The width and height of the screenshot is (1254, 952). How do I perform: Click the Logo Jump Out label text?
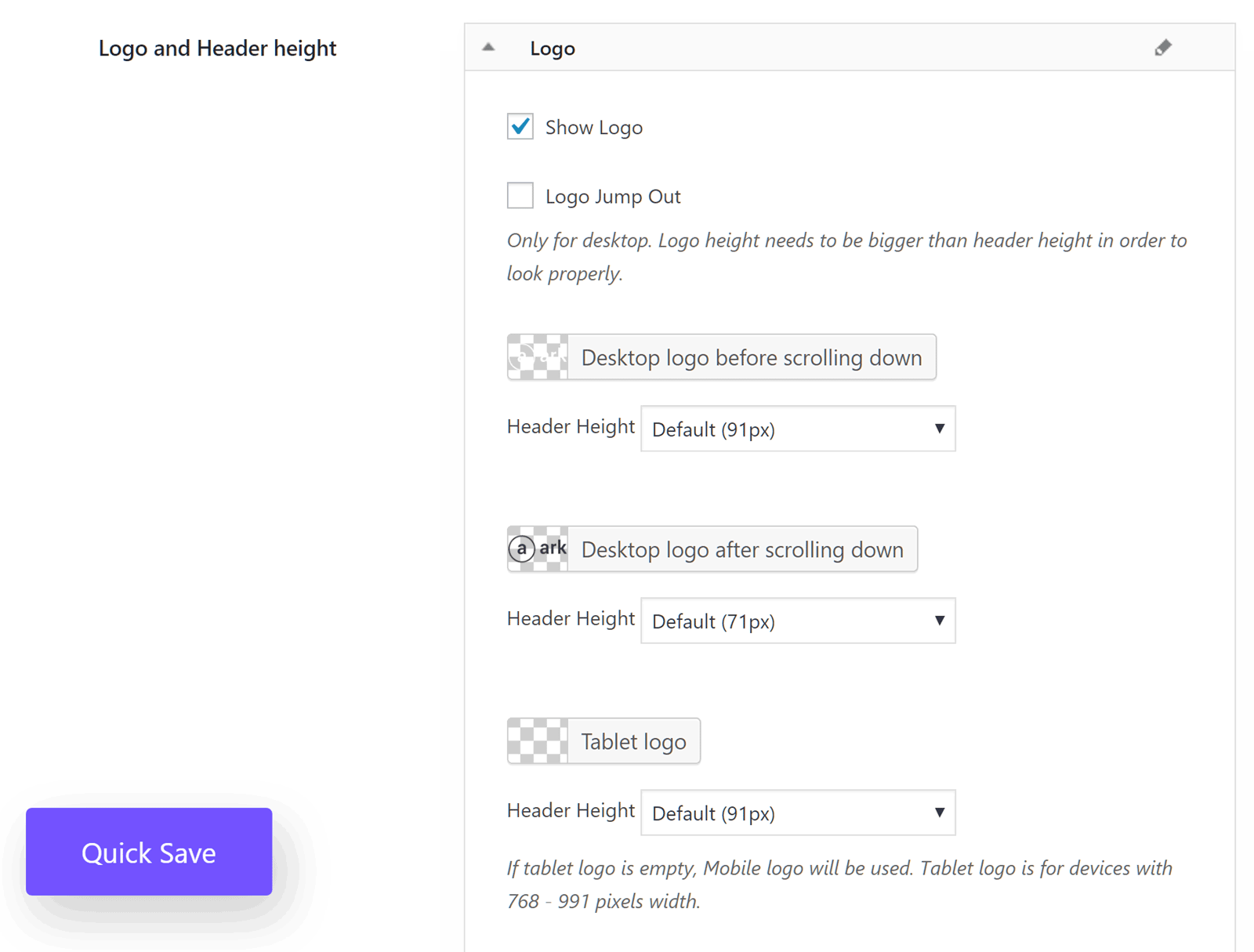coord(613,197)
